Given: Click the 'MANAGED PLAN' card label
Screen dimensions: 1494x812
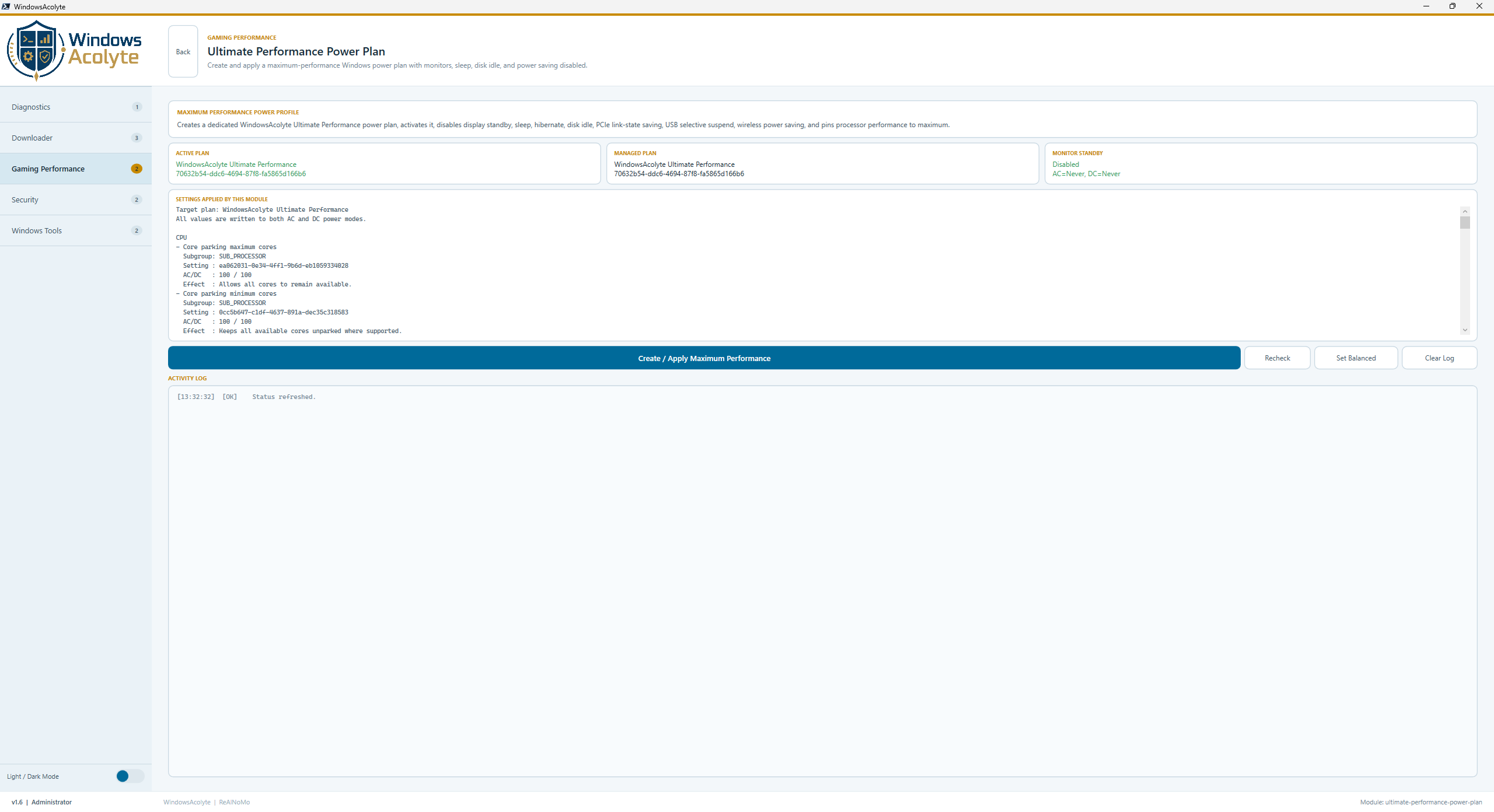Looking at the screenshot, I should point(635,153).
